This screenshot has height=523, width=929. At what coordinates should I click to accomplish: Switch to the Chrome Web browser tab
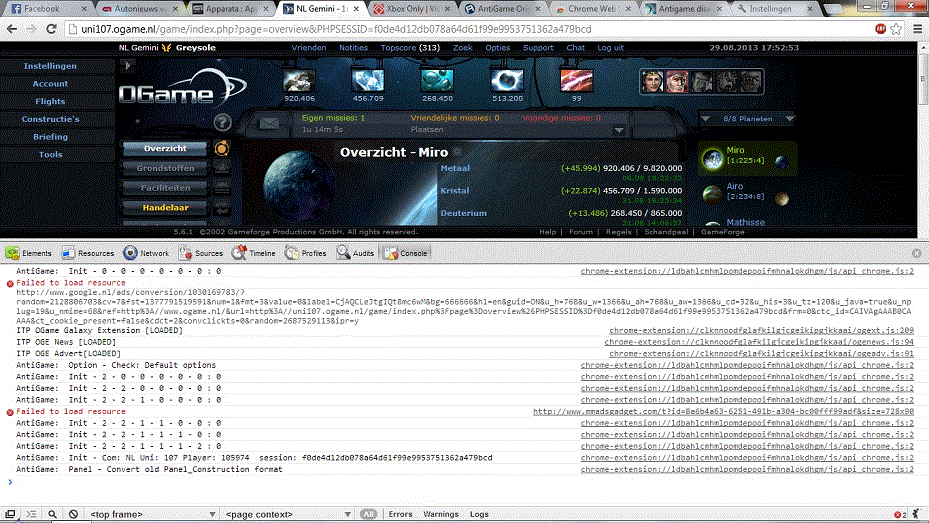(592, 9)
